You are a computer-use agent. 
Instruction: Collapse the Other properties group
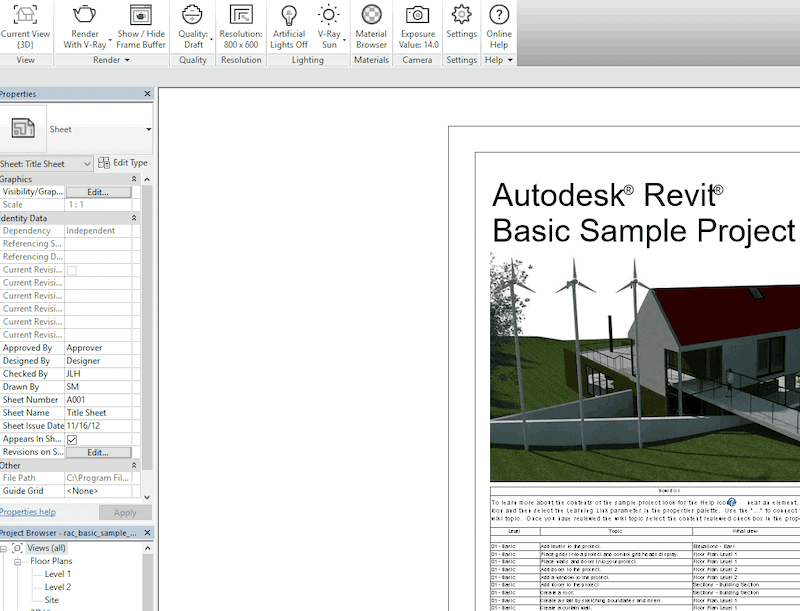pos(134,465)
